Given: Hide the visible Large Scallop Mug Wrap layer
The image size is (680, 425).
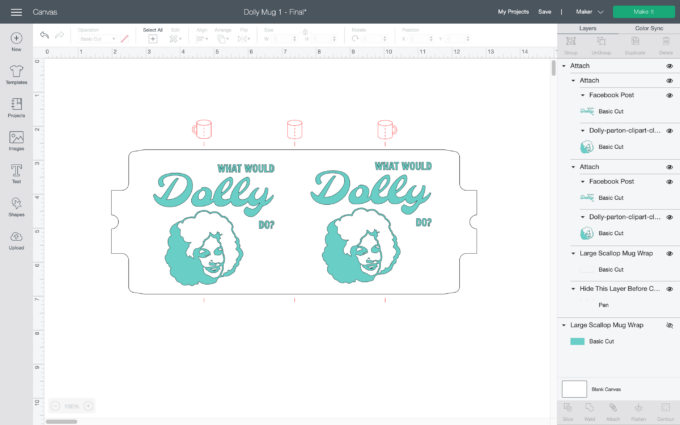Looking at the screenshot, I should click(670, 253).
